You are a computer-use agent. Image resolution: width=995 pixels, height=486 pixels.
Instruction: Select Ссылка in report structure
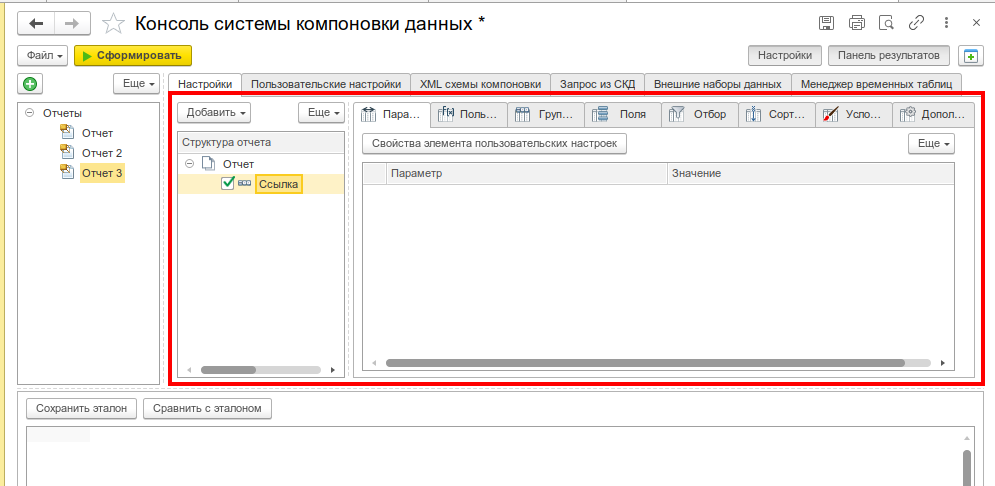coord(278,184)
